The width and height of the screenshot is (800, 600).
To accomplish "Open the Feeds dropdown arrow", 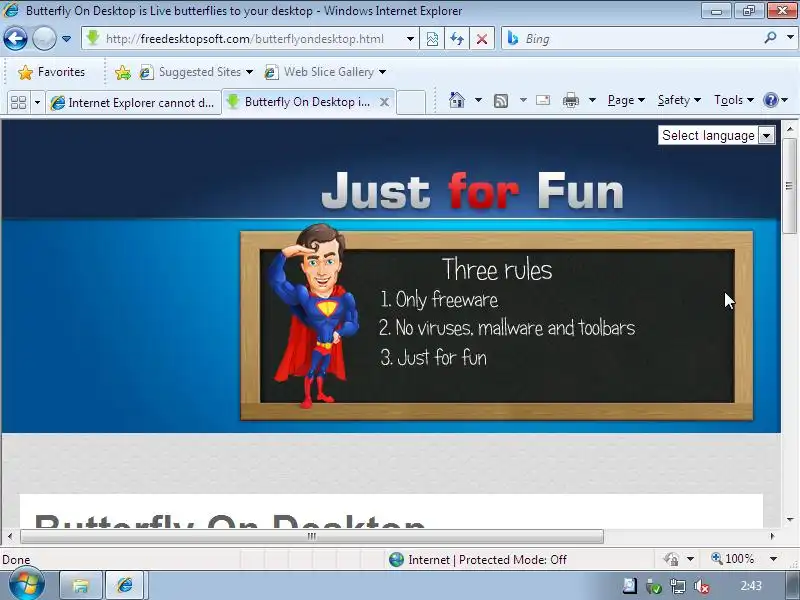I will [523, 100].
